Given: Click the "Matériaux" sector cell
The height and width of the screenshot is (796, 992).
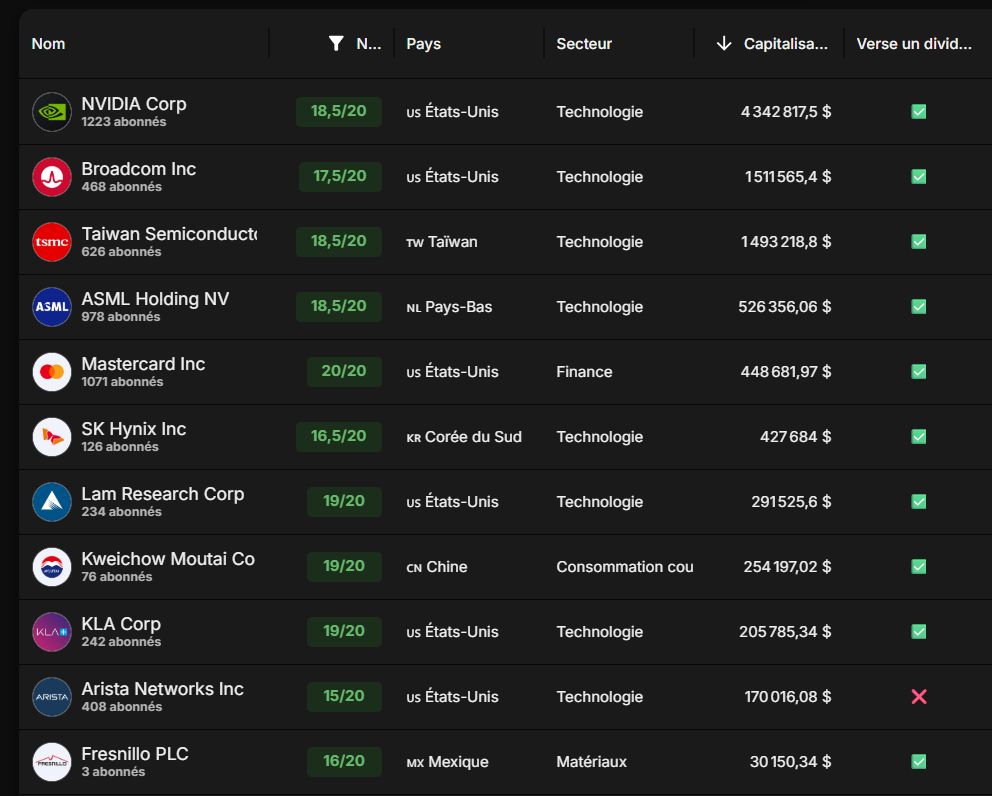Looking at the screenshot, I should tap(592, 762).
